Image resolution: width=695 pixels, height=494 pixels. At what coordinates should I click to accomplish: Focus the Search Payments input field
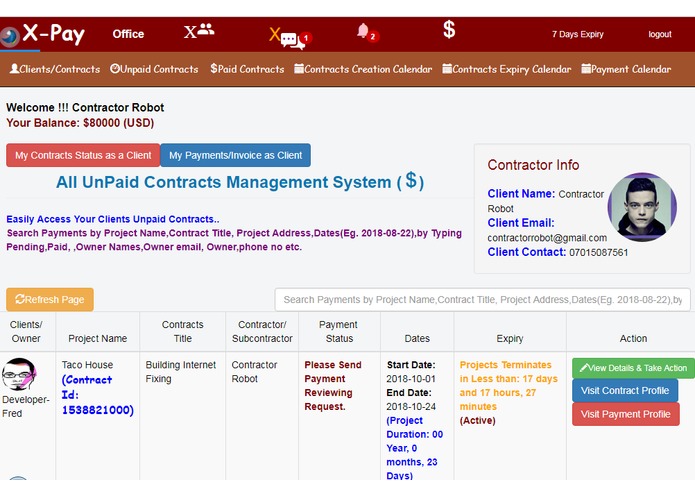point(483,300)
